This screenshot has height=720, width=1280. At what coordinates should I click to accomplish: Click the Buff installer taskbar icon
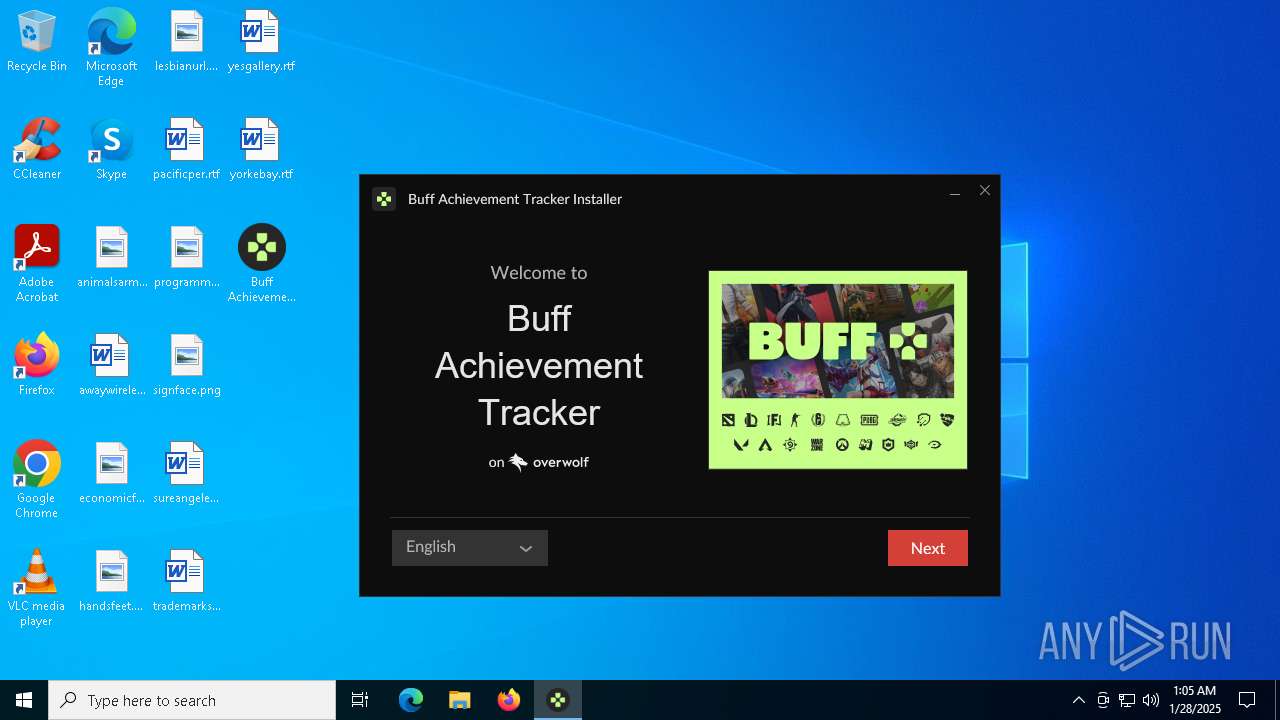click(x=558, y=700)
